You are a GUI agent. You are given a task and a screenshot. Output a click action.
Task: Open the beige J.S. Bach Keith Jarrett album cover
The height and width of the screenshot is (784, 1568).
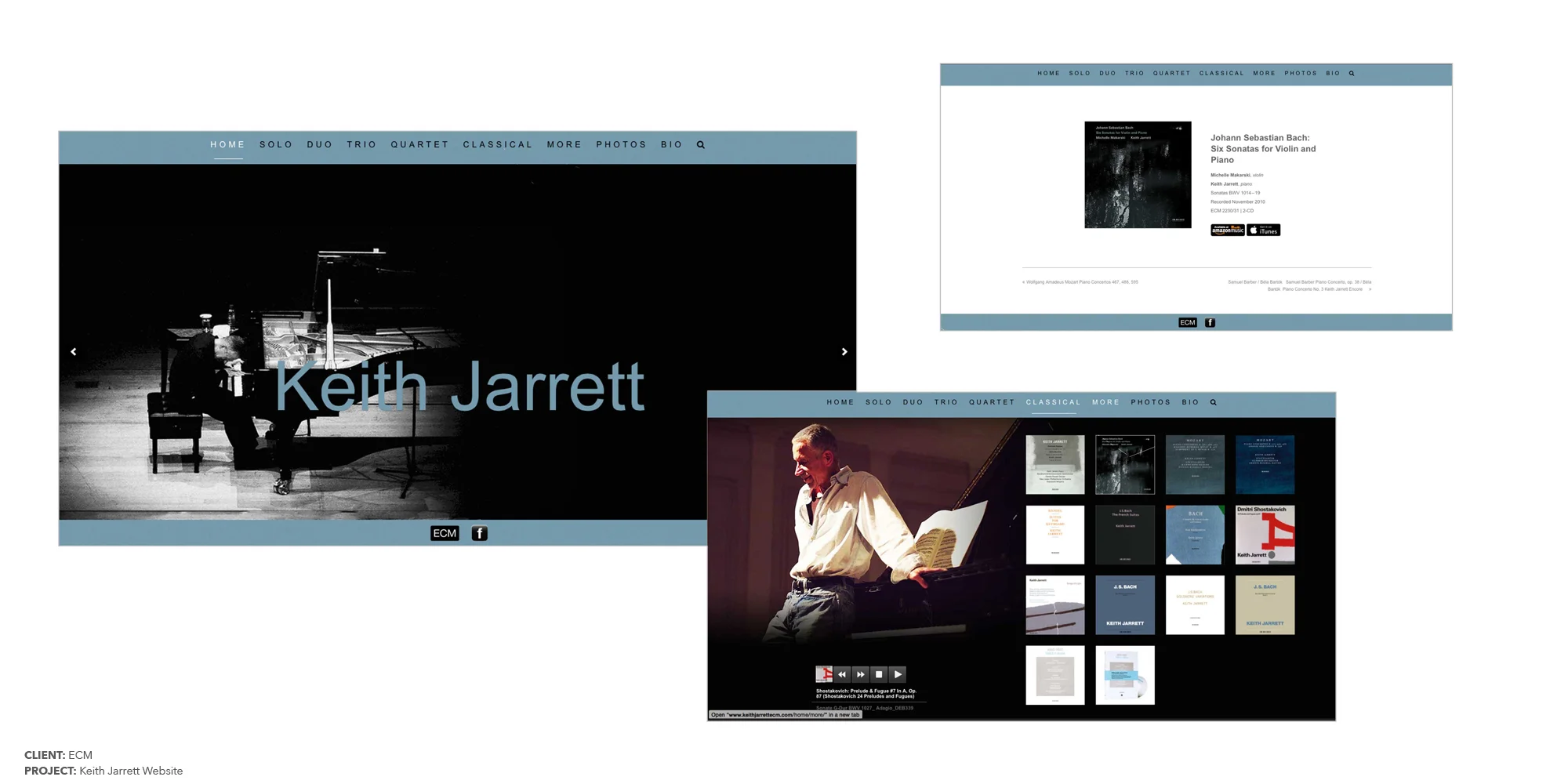1265,605
